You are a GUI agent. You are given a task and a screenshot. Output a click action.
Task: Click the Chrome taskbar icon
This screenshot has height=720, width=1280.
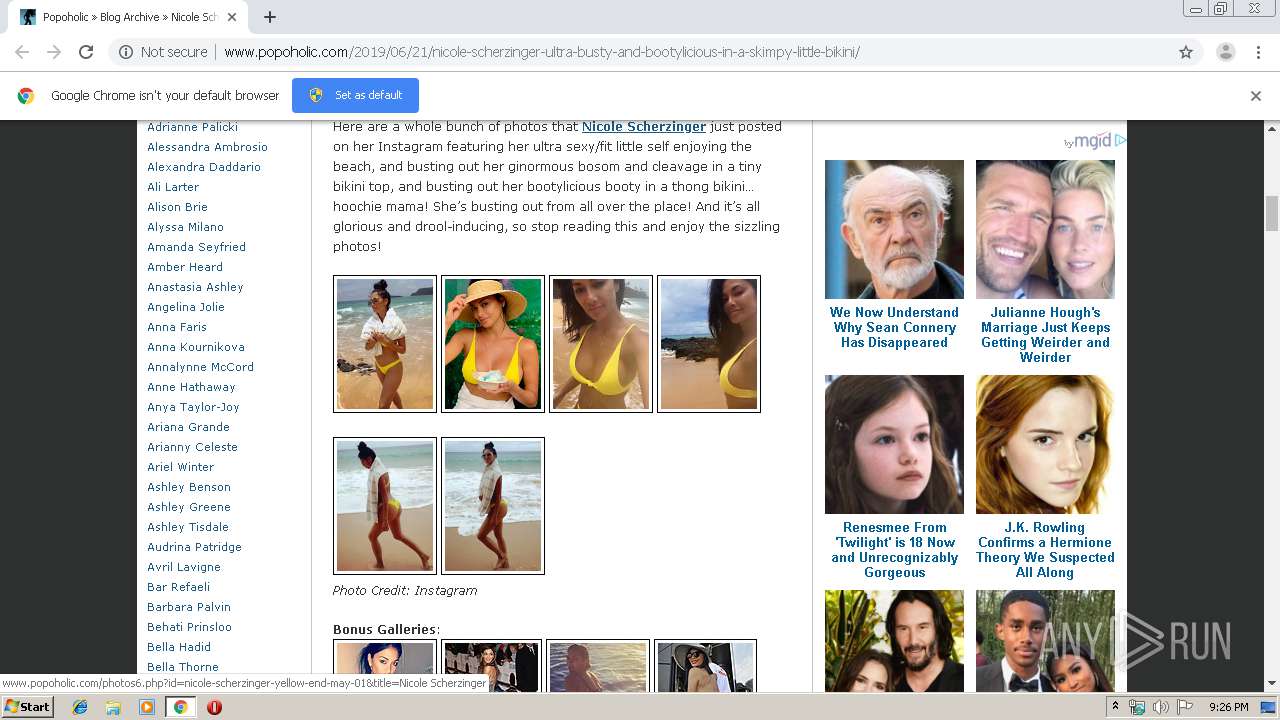click(181, 707)
